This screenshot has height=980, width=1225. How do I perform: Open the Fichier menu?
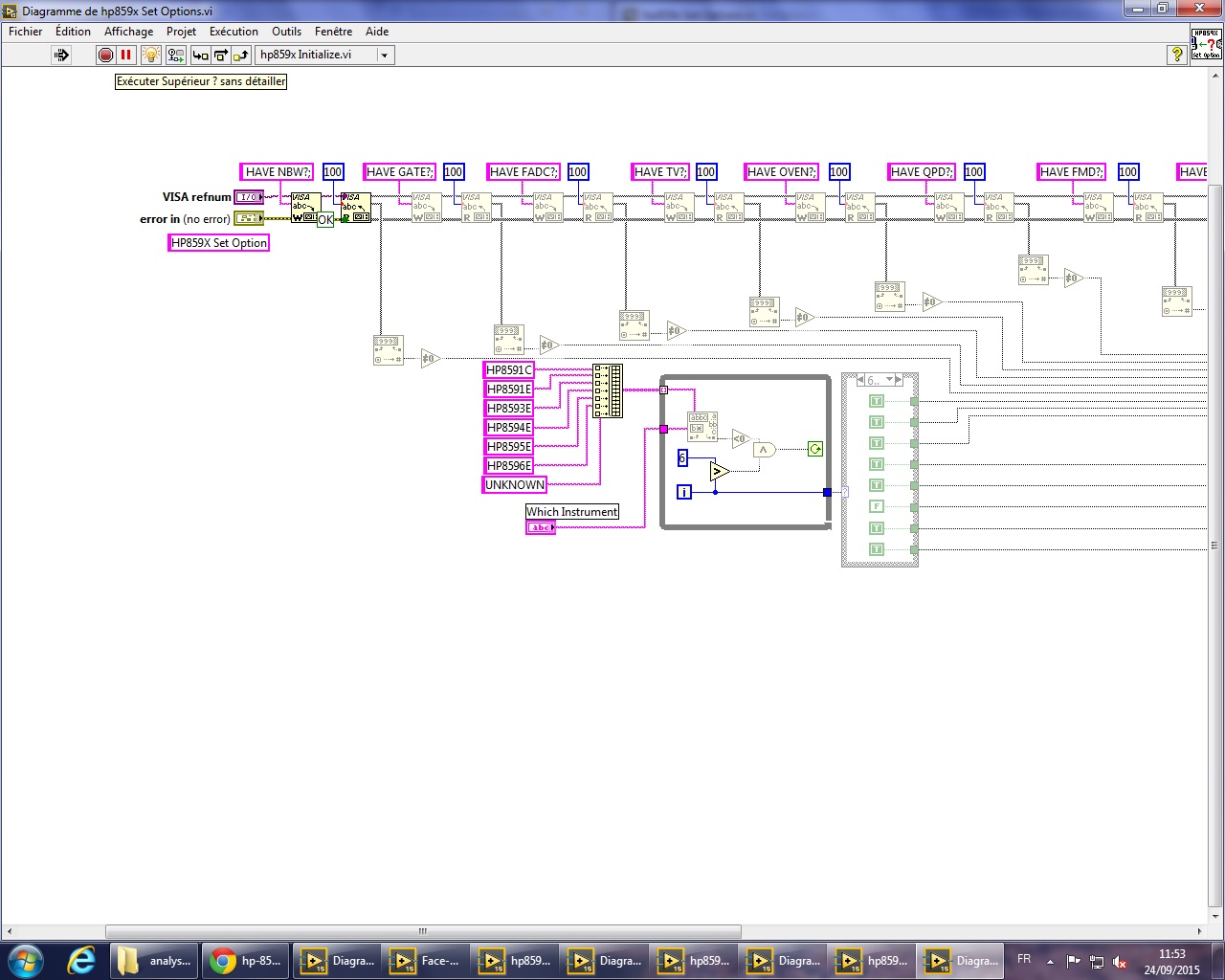[x=26, y=32]
